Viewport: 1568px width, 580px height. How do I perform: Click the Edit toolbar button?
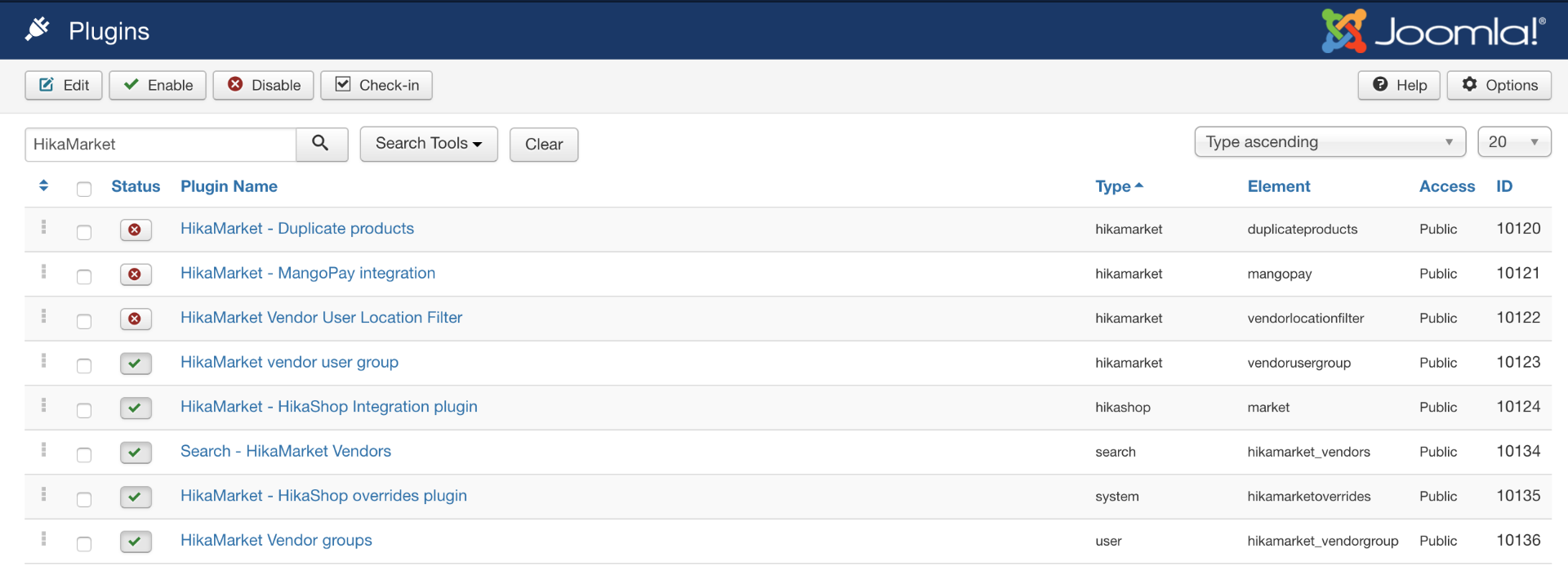pos(64,85)
